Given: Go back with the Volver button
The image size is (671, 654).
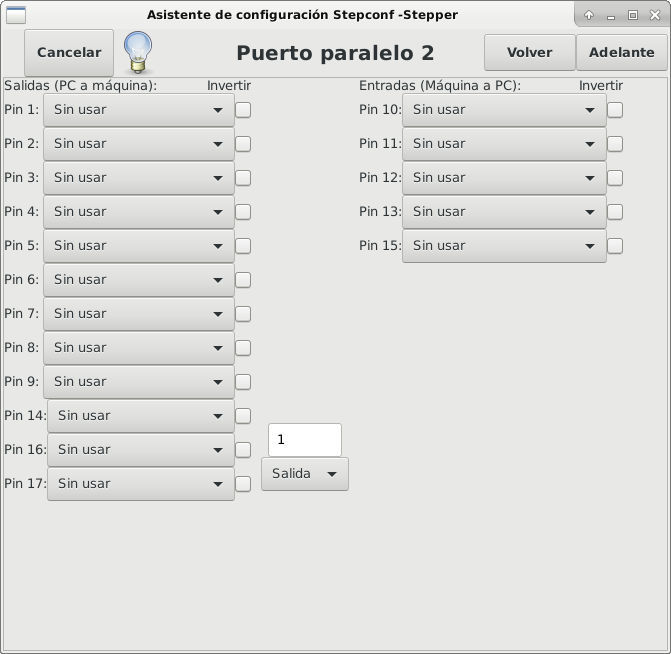Looking at the screenshot, I should (x=529, y=52).
